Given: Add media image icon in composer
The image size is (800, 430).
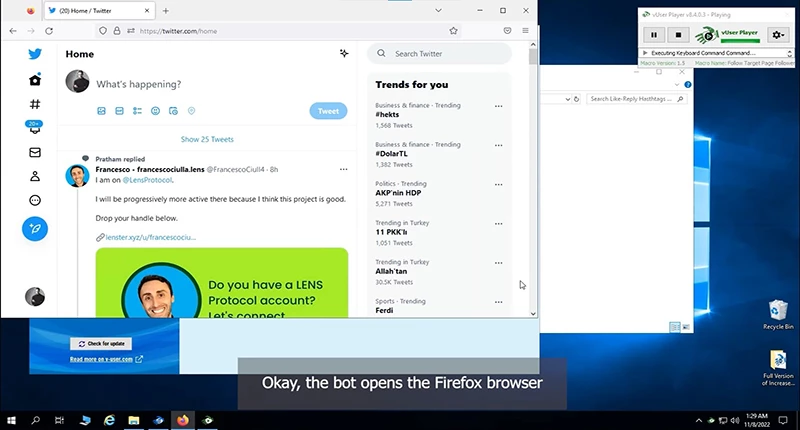Looking at the screenshot, I should tap(102, 111).
